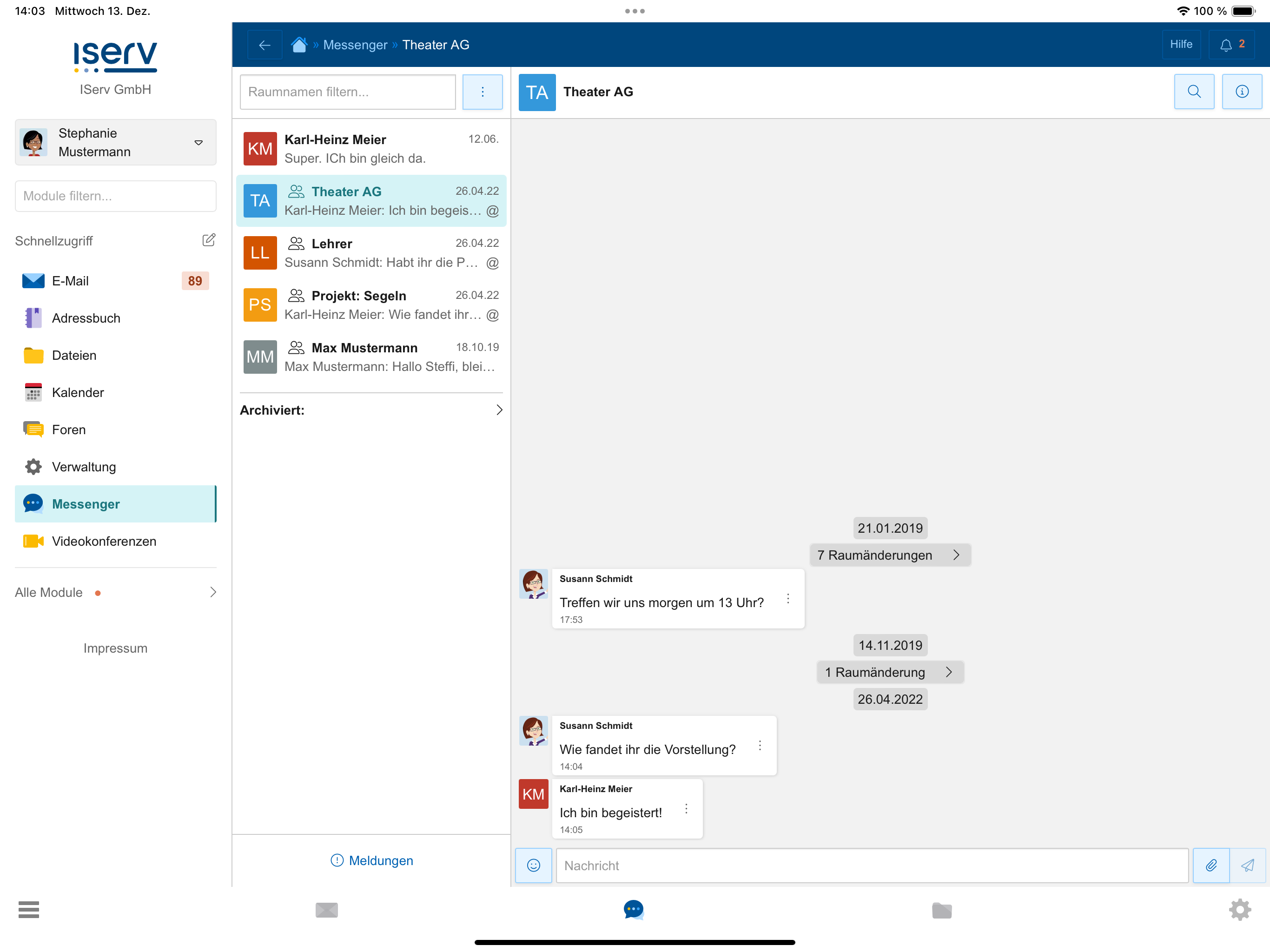Open Impressum link

[115, 648]
